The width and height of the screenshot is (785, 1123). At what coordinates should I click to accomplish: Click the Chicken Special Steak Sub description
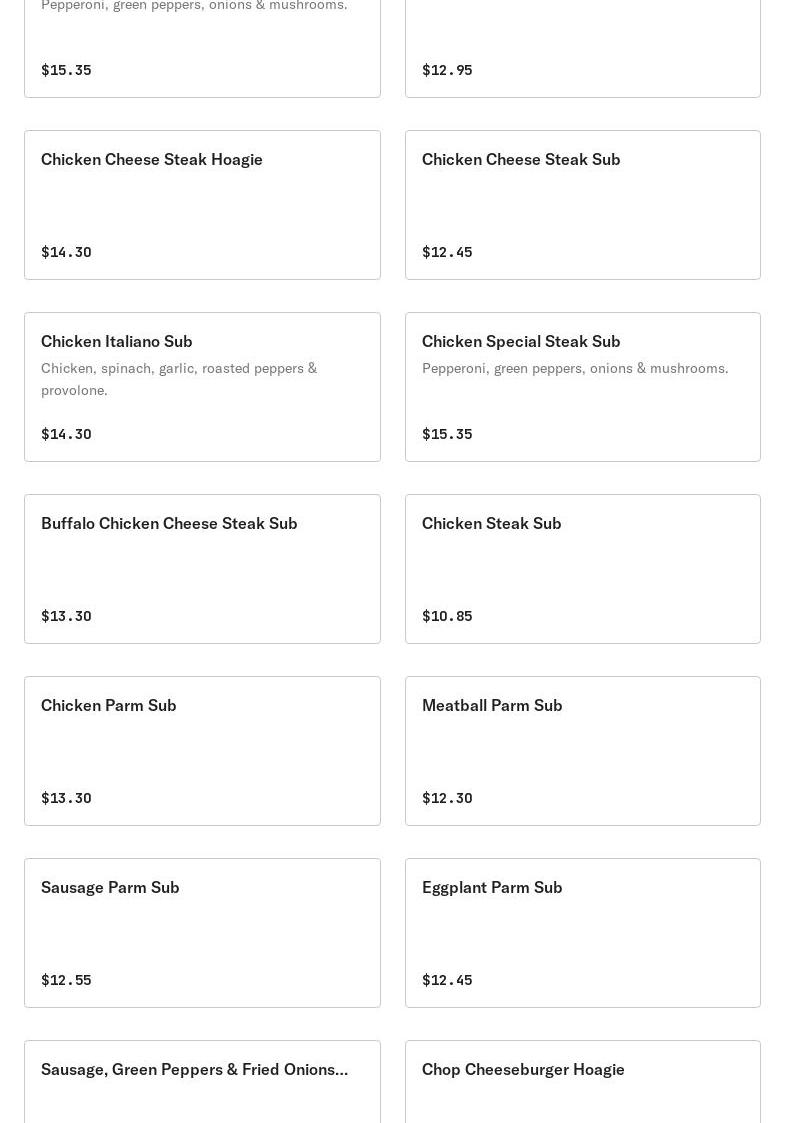tap(575, 368)
